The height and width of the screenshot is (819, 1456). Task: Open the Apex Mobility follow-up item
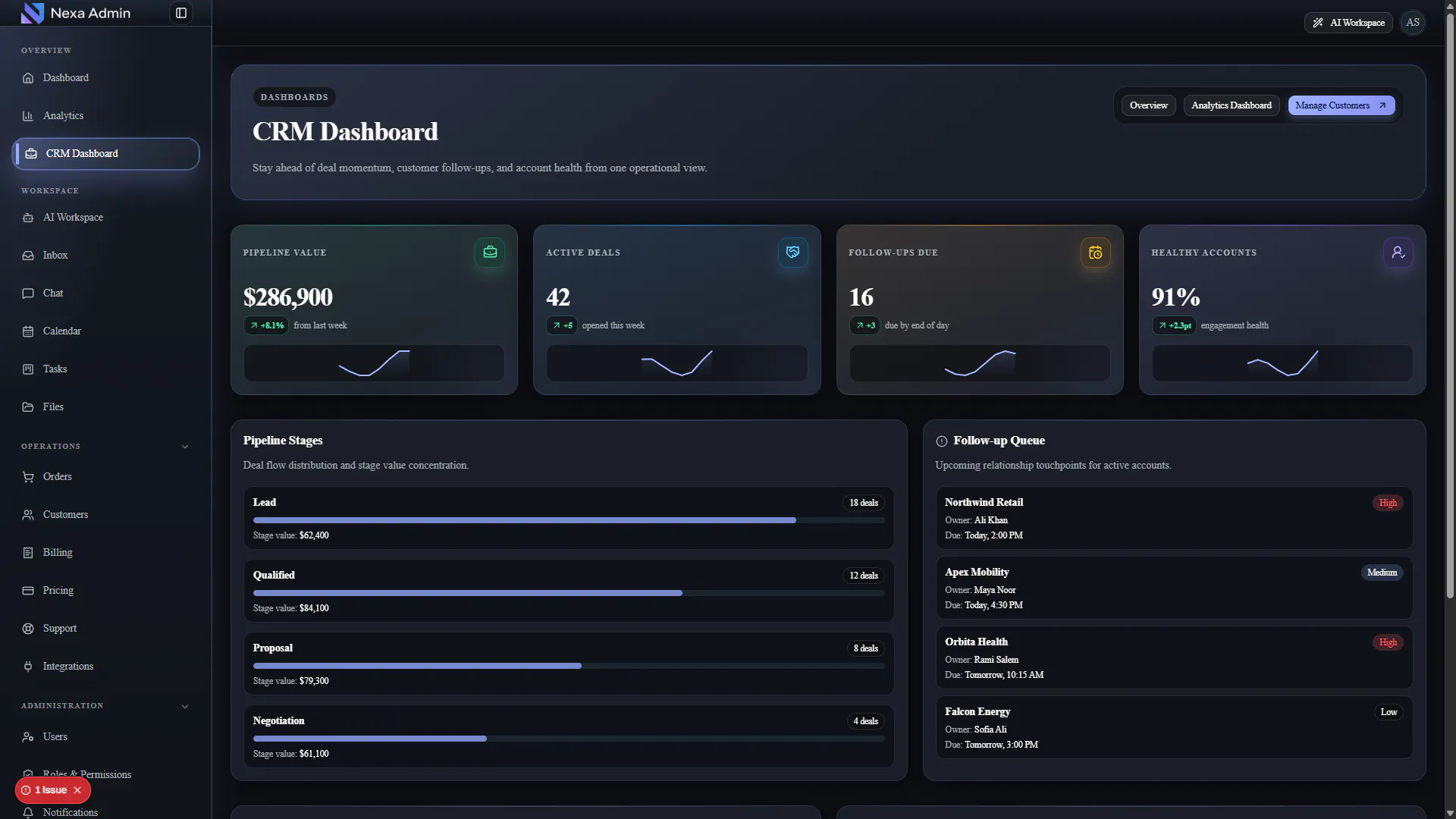click(x=1174, y=588)
